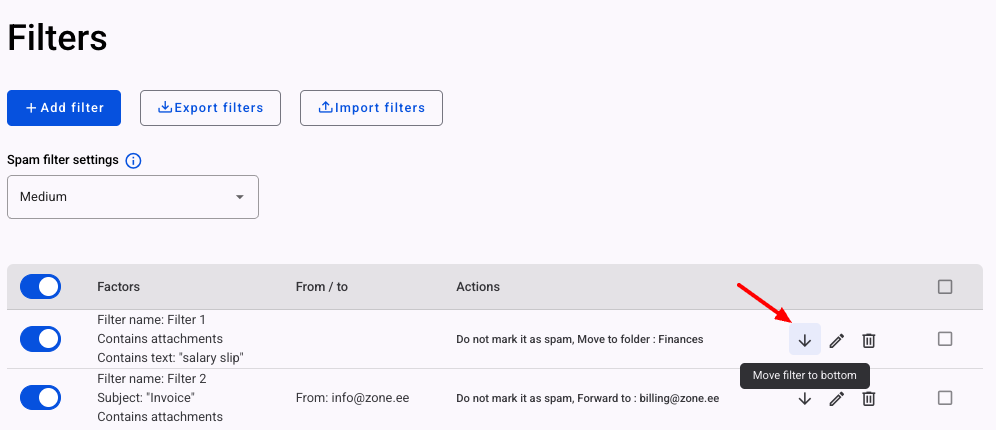996x430 pixels.
Task: Check the select-all checkbox in header
Action: pos(945,287)
